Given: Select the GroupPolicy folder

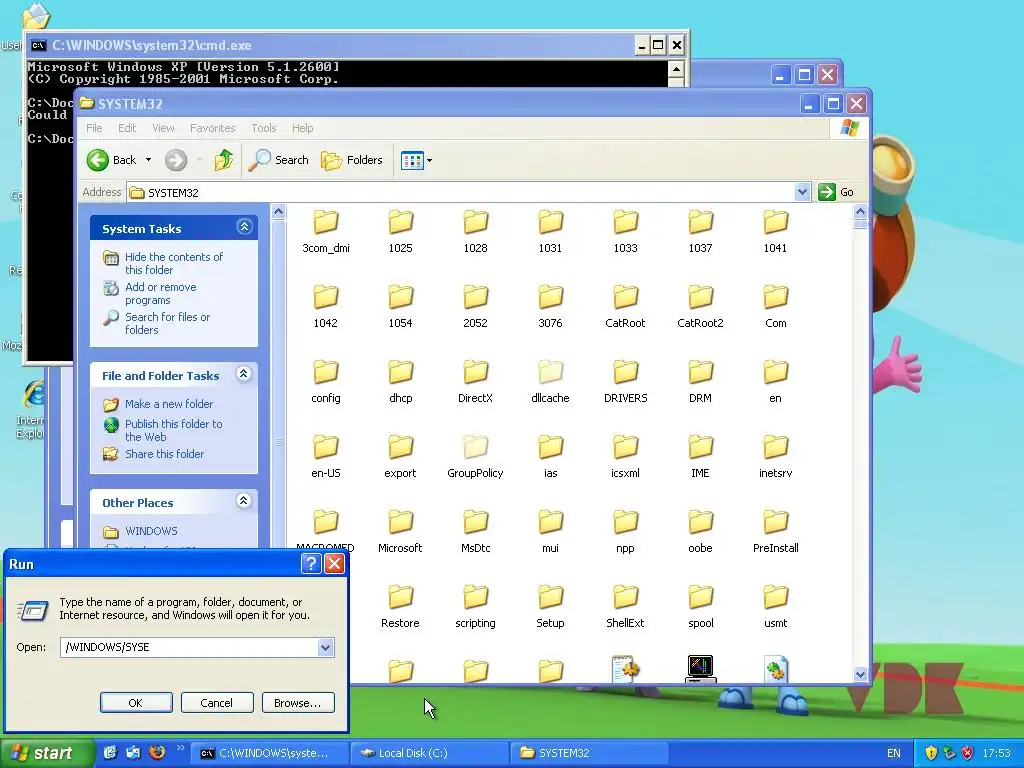Looking at the screenshot, I should click(475, 456).
